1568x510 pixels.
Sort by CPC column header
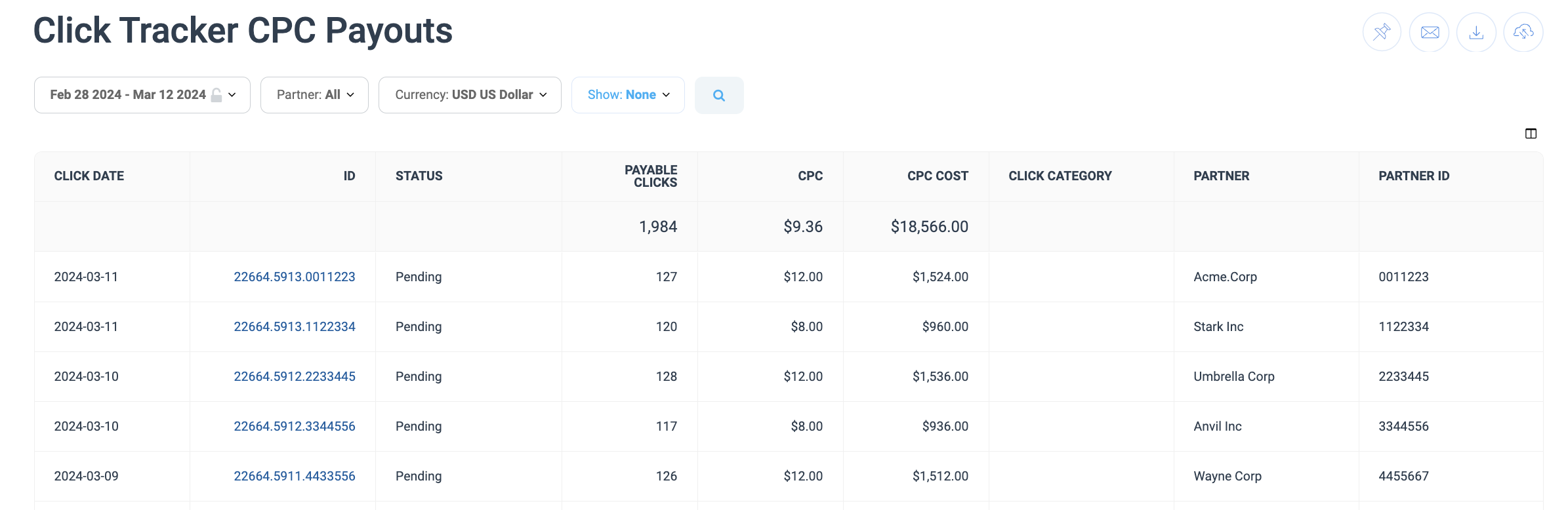810,176
